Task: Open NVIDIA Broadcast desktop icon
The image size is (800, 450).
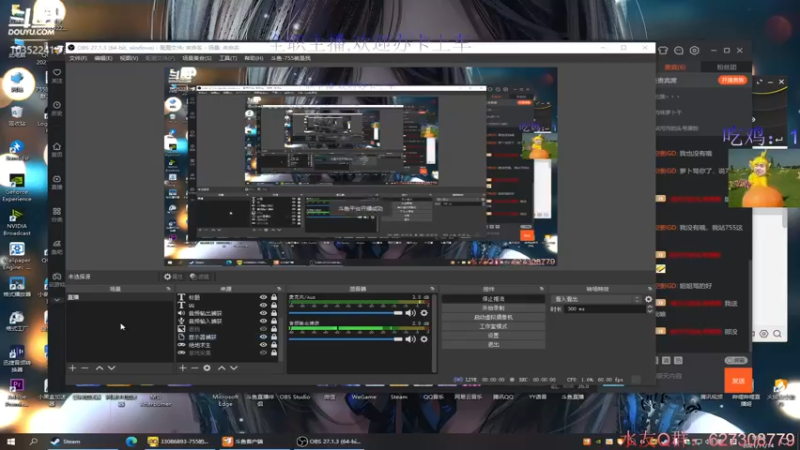Action: pyautogui.click(x=17, y=222)
